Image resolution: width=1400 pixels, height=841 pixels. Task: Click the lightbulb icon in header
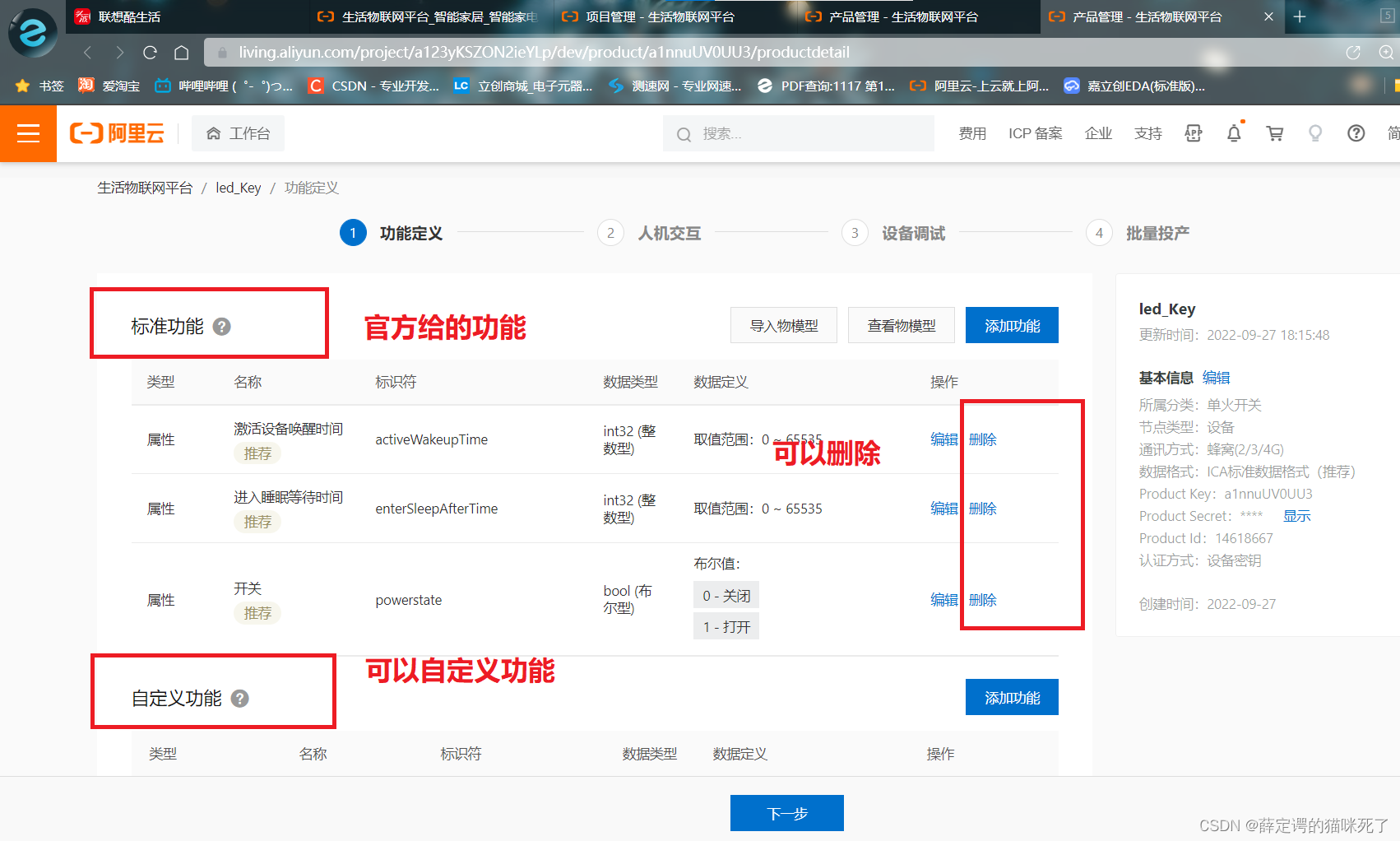[1315, 133]
